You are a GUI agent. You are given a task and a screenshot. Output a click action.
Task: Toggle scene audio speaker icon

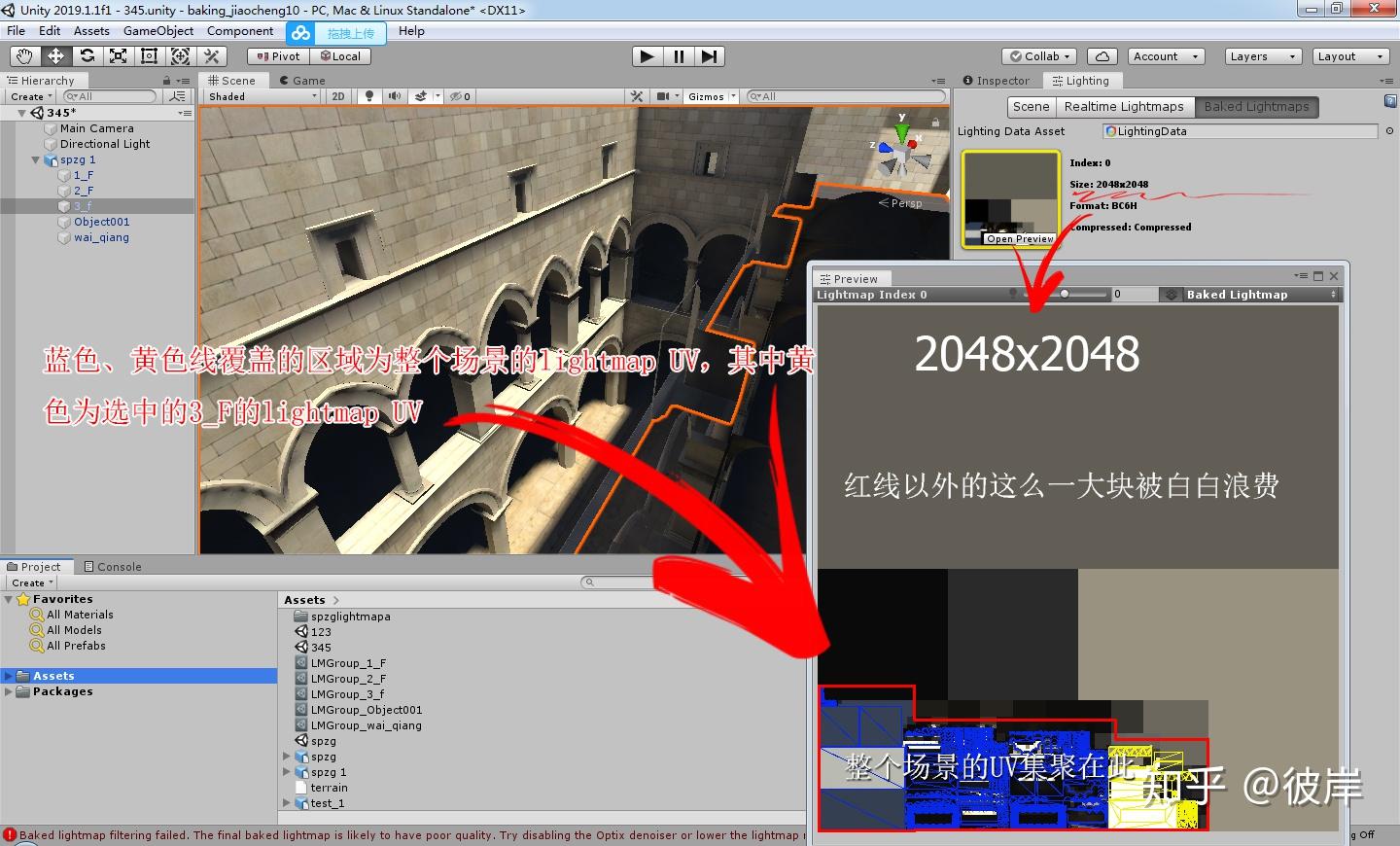pos(394,96)
